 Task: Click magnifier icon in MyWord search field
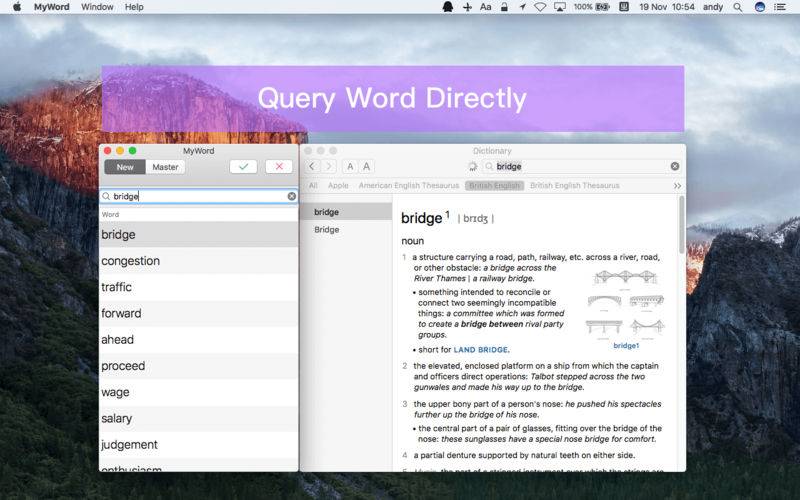(x=106, y=196)
